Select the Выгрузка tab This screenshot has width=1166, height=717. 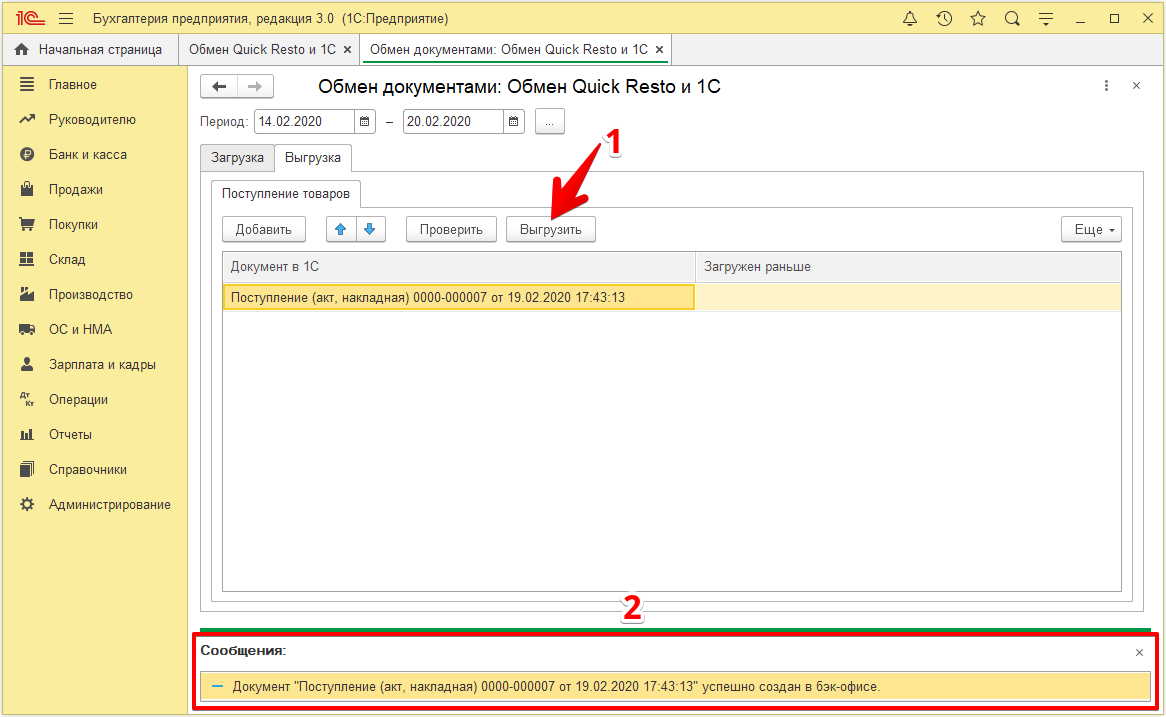313,158
